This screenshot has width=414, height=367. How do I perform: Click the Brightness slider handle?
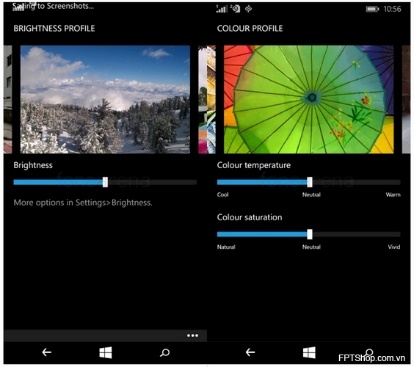tap(105, 182)
